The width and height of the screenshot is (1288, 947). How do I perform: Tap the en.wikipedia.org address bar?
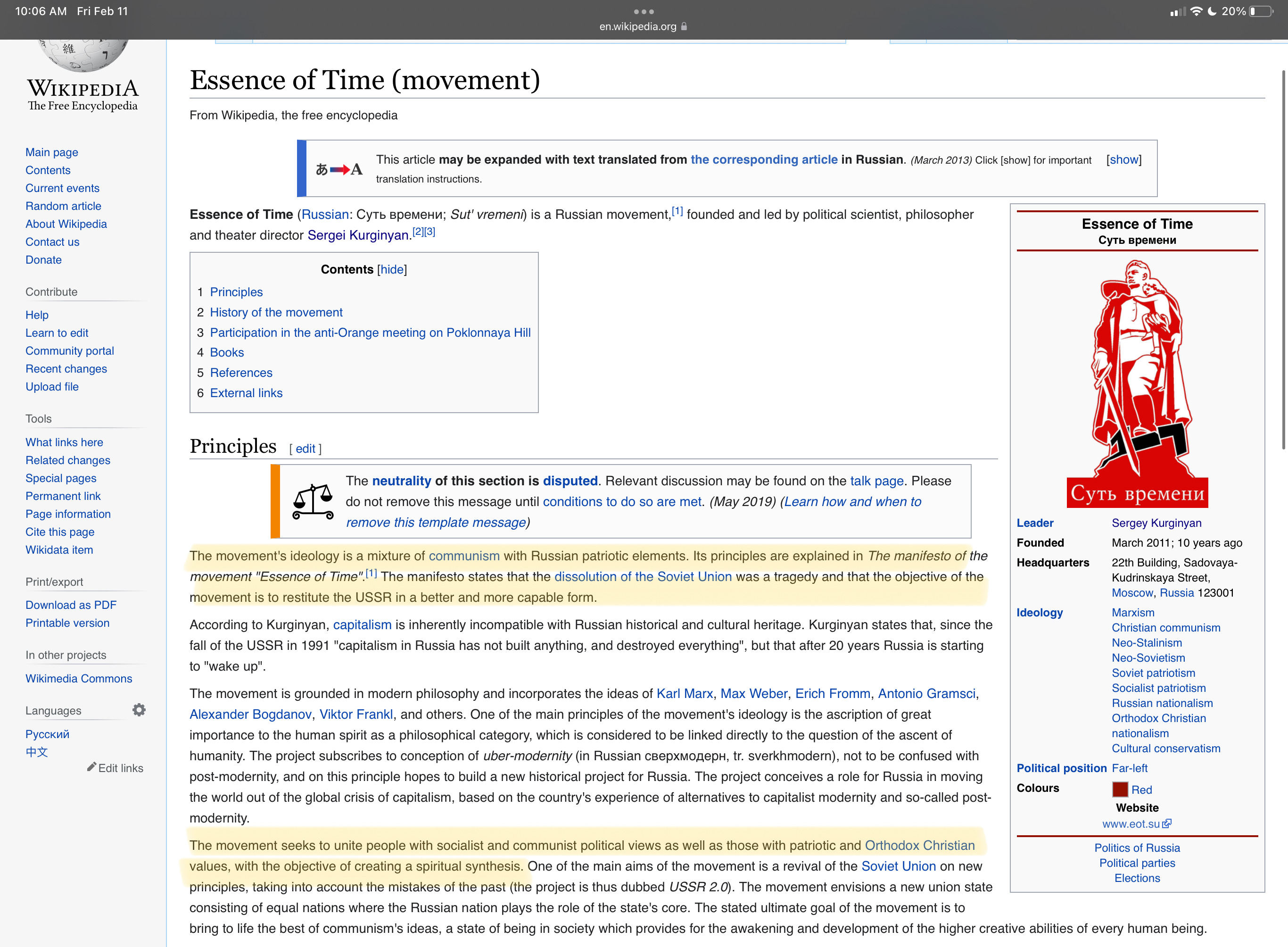(x=644, y=26)
